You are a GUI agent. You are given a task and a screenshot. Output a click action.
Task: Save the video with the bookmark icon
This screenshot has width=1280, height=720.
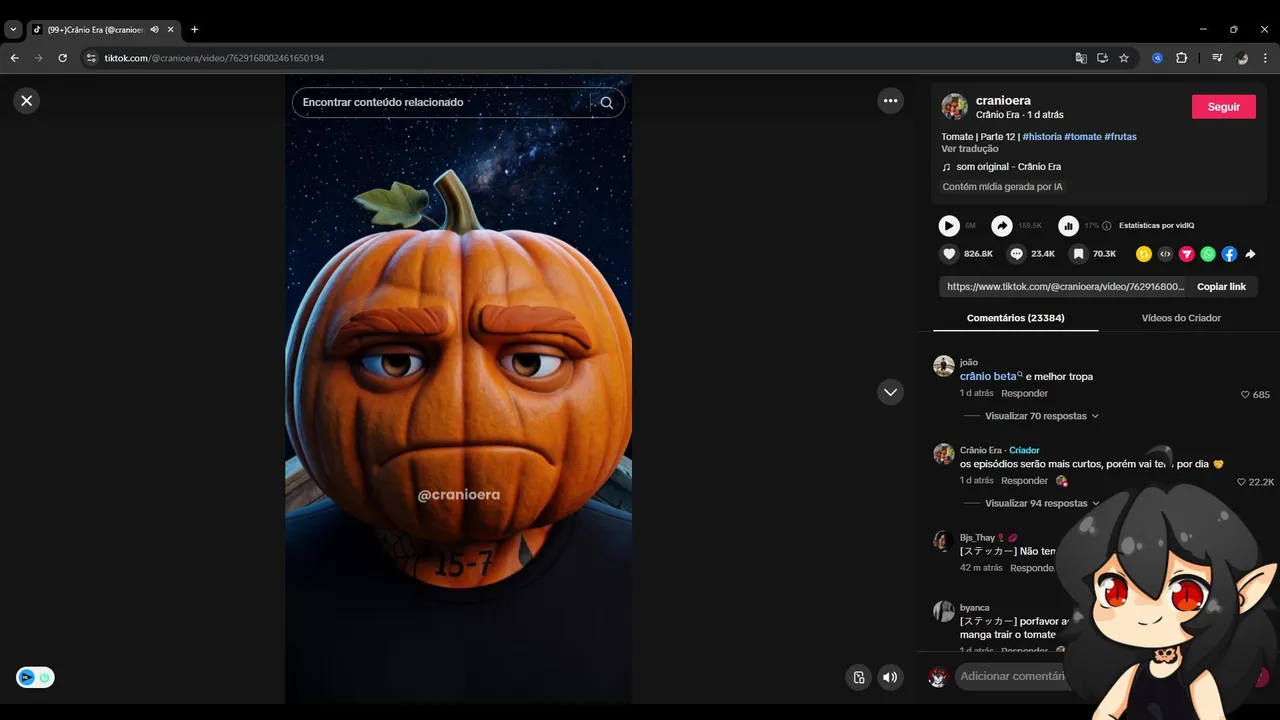click(x=1078, y=254)
